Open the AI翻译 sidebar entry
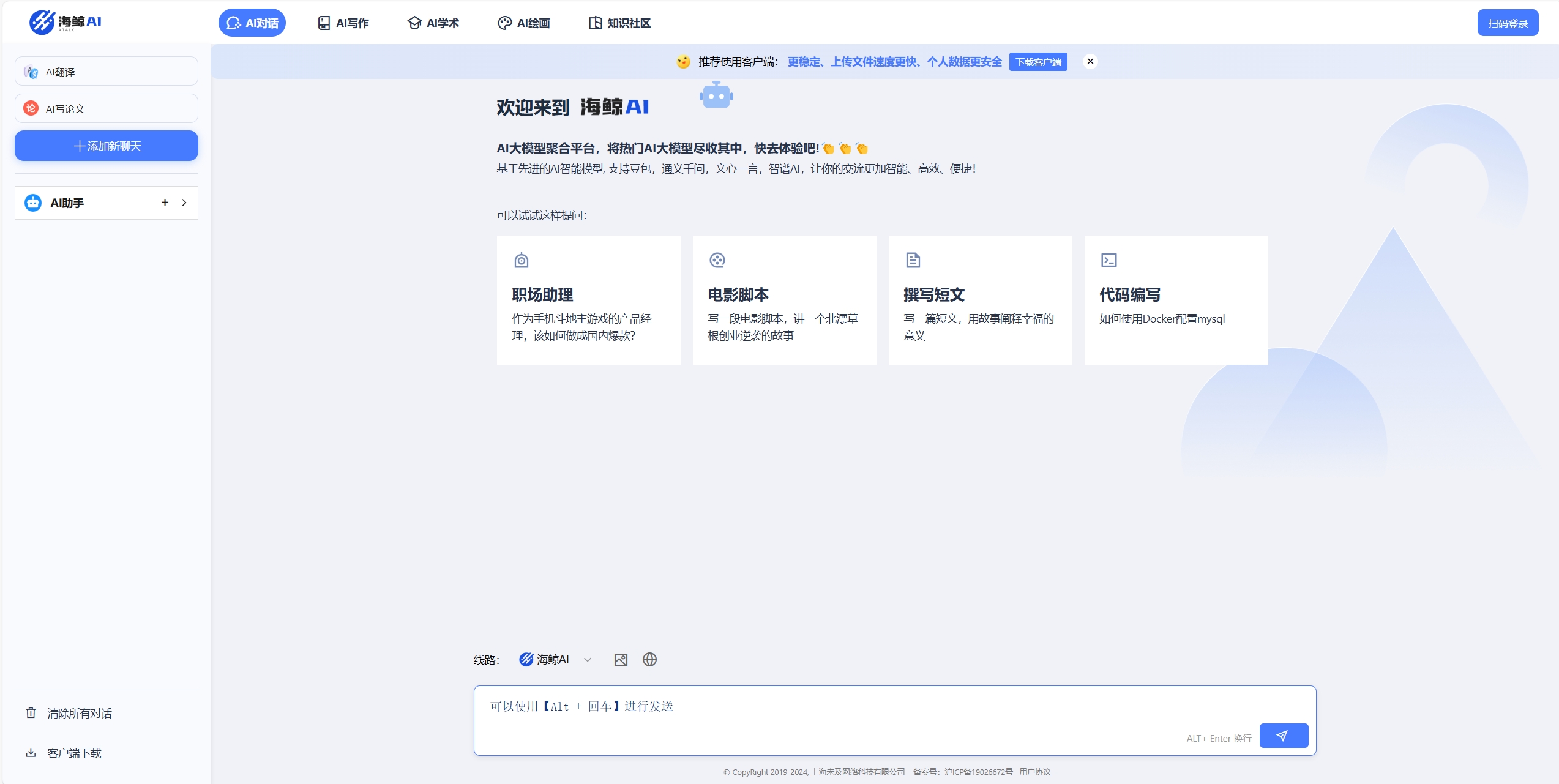The width and height of the screenshot is (1559, 784). click(x=107, y=72)
